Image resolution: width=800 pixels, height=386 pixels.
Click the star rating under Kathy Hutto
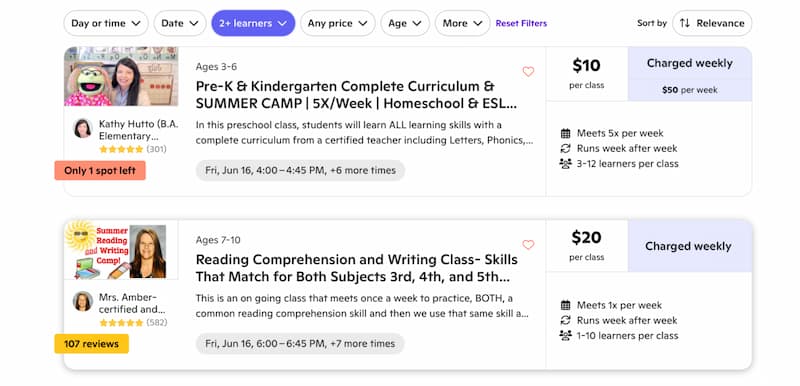(121, 149)
